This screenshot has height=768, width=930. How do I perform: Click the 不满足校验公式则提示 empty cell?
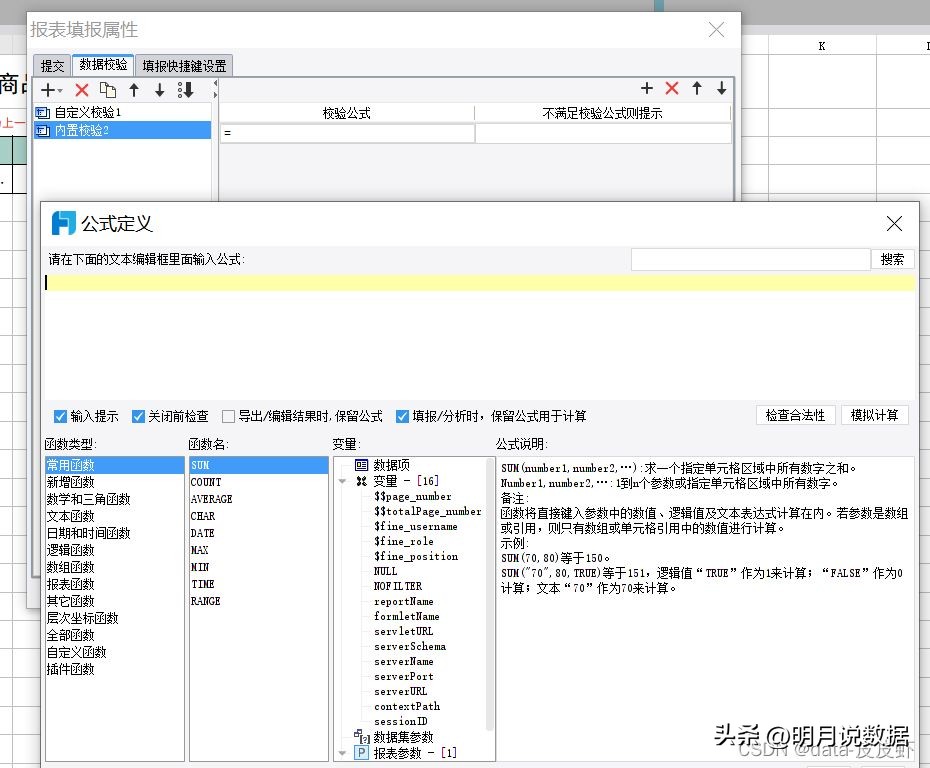point(603,133)
